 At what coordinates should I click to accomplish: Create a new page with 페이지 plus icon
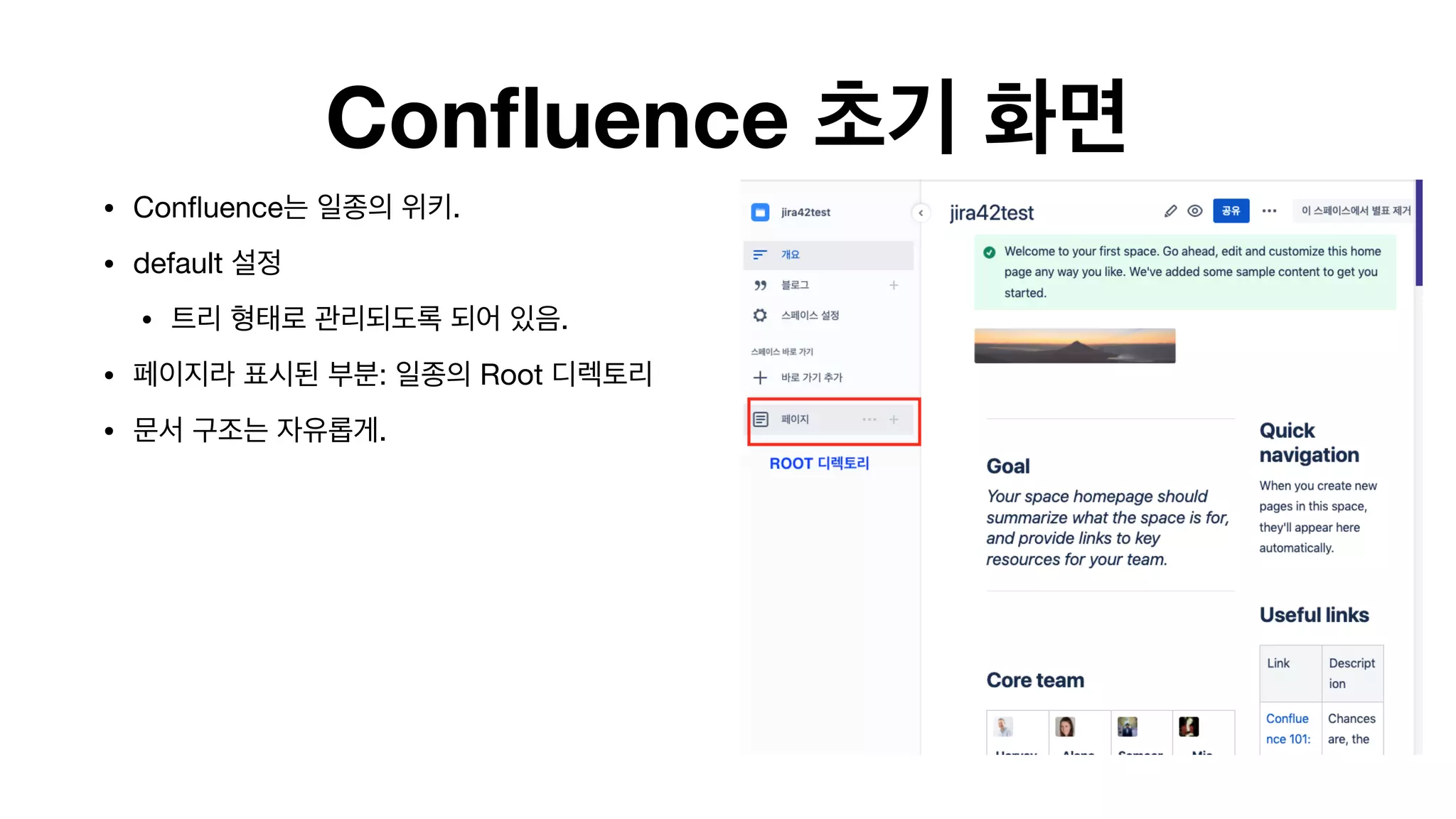(894, 419)
